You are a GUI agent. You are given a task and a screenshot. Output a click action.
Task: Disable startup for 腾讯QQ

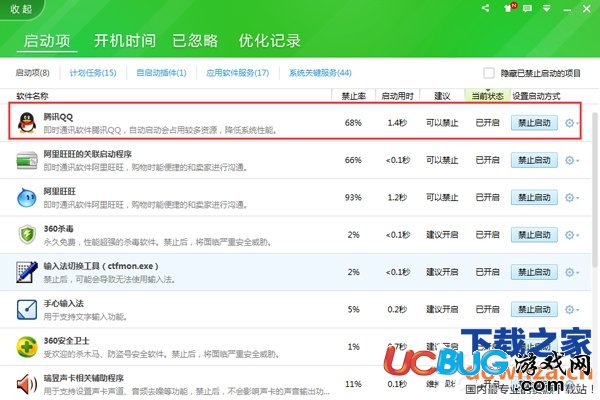(534, 123)
